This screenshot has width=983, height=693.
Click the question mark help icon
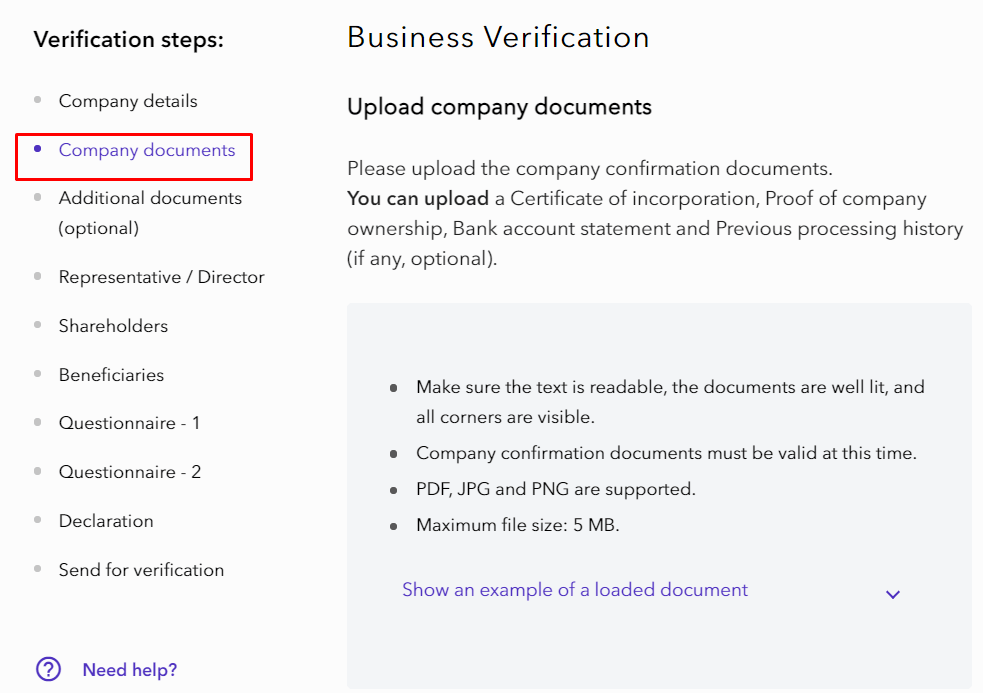pos(48,669)
